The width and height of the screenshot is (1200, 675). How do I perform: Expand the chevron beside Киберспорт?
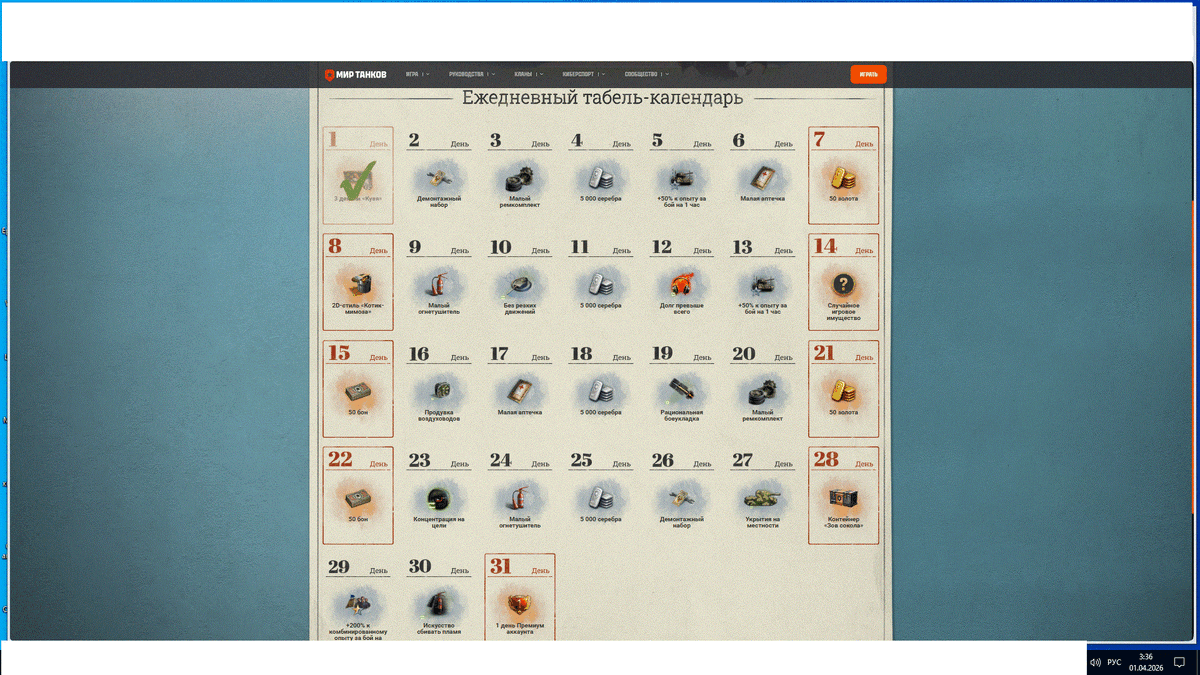tap(603, 74)
